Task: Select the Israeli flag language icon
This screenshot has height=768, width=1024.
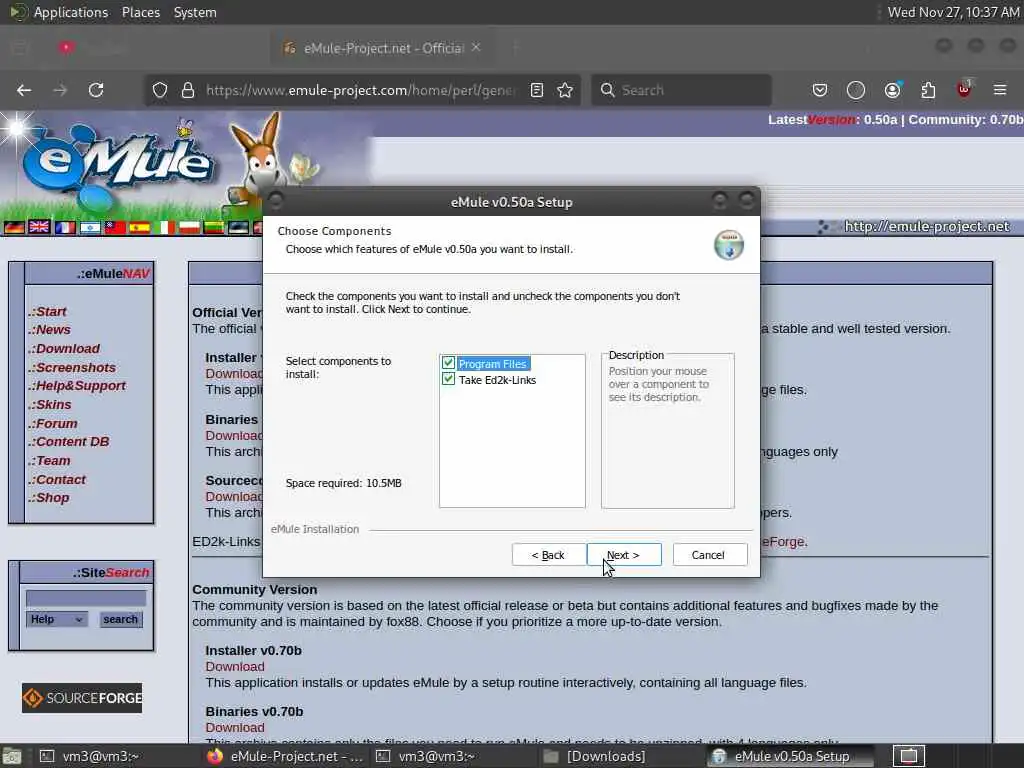Action: coord(90,227)
